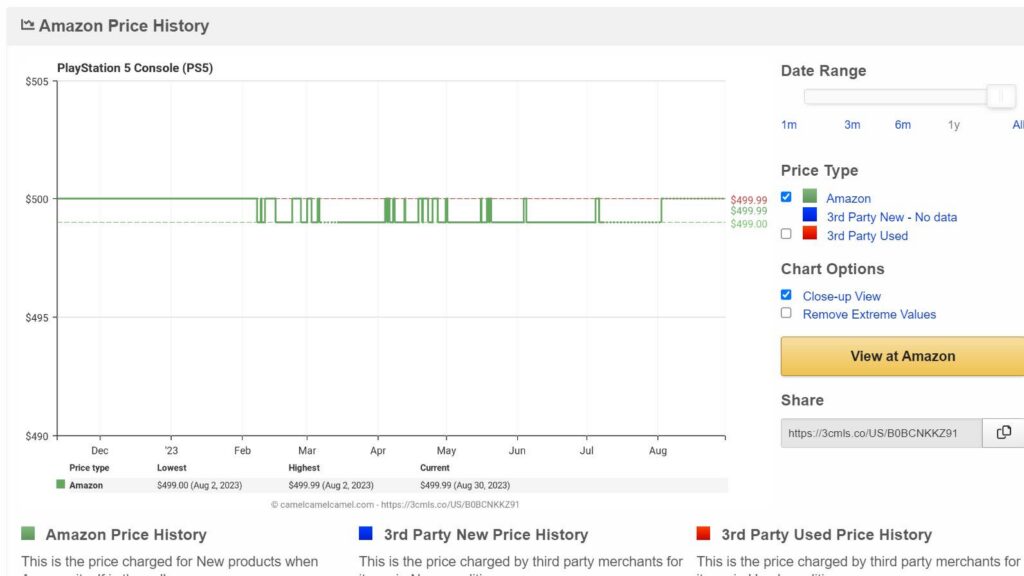This screenshot has width=1024, height=576.
Task: Switch date range to 6m
Action: (903, 125)
